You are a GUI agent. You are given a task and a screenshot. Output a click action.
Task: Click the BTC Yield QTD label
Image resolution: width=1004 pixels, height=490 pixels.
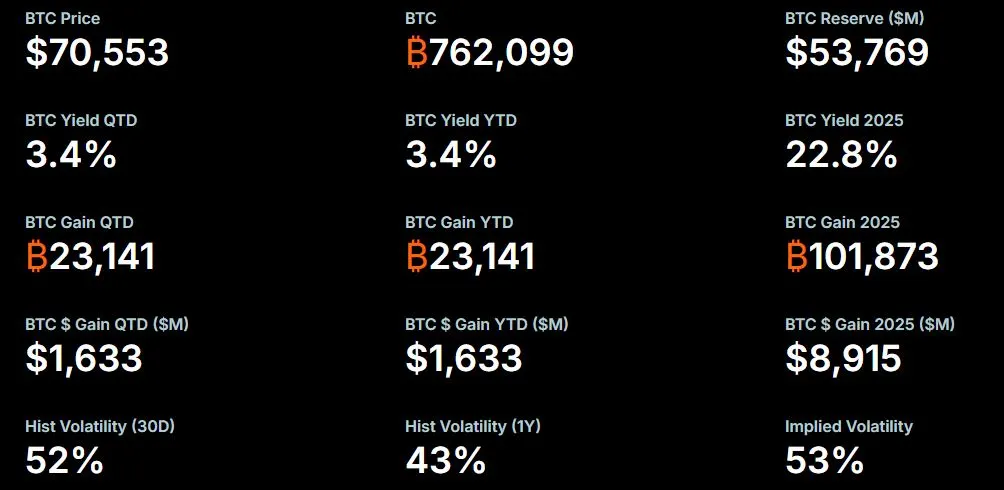(81, 120)
